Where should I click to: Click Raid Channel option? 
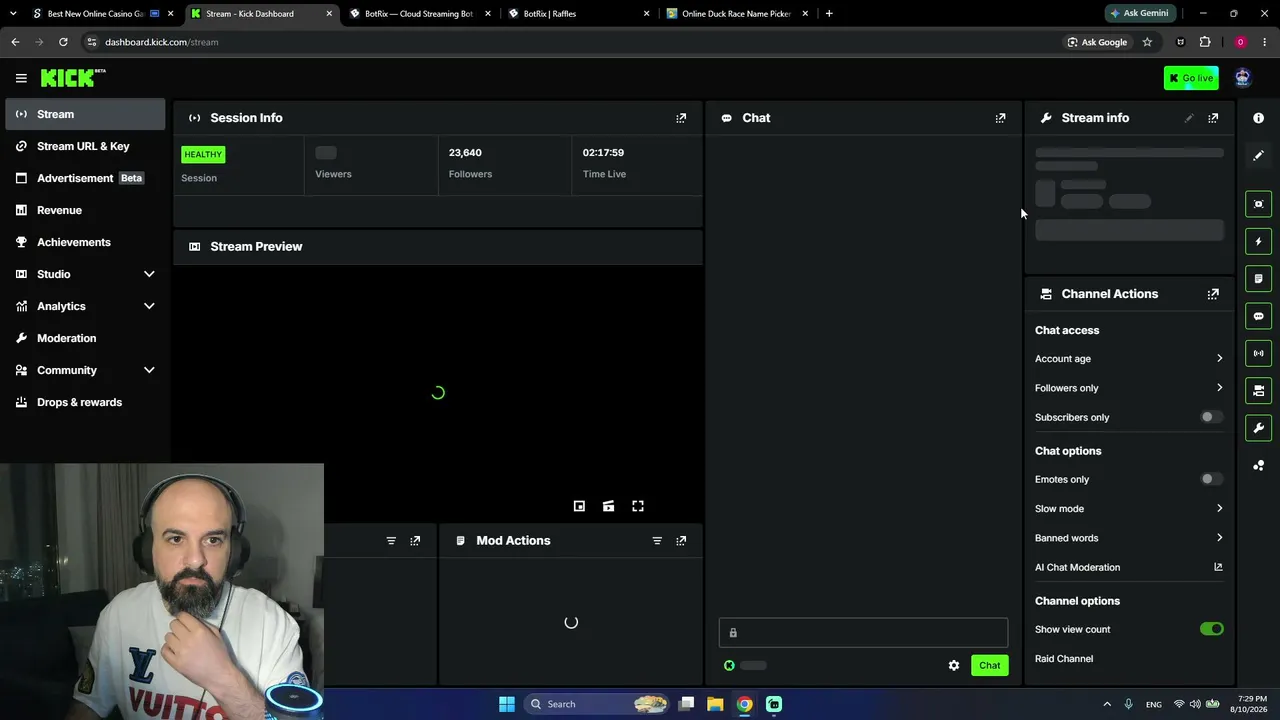tap(1064, 659)
